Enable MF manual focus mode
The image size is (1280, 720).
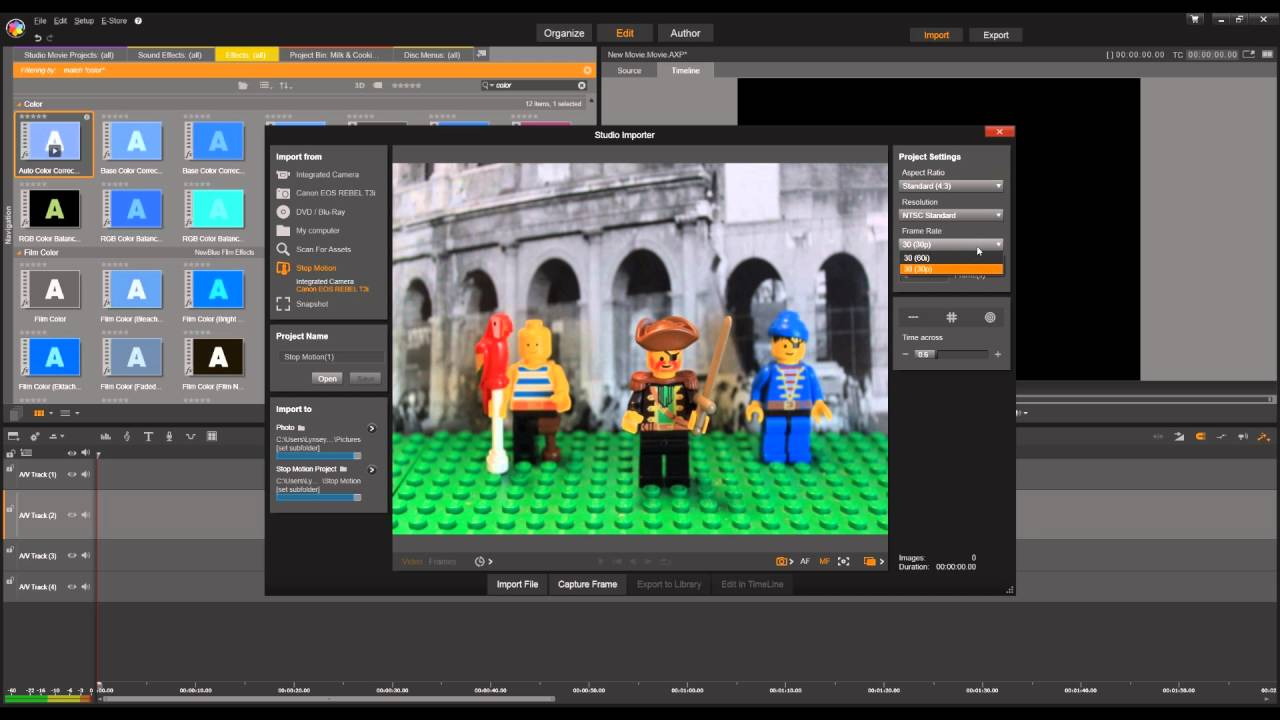pos(824,562)
